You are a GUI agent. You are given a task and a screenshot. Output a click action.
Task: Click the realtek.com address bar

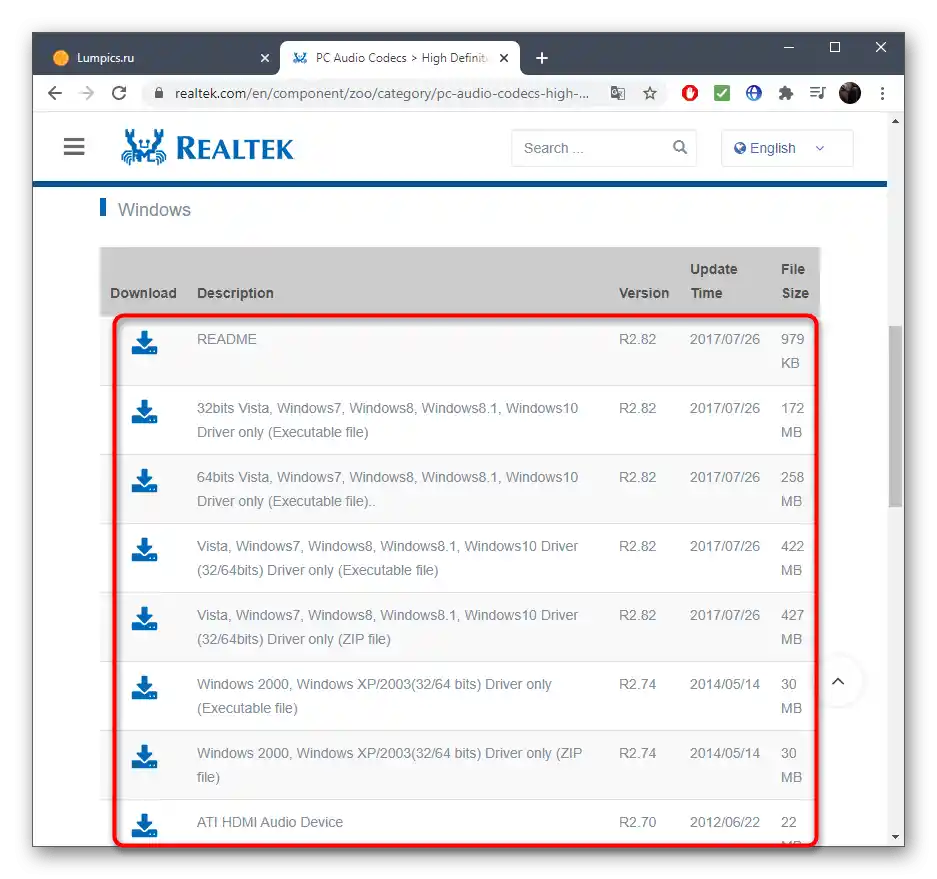coord(381,93)
